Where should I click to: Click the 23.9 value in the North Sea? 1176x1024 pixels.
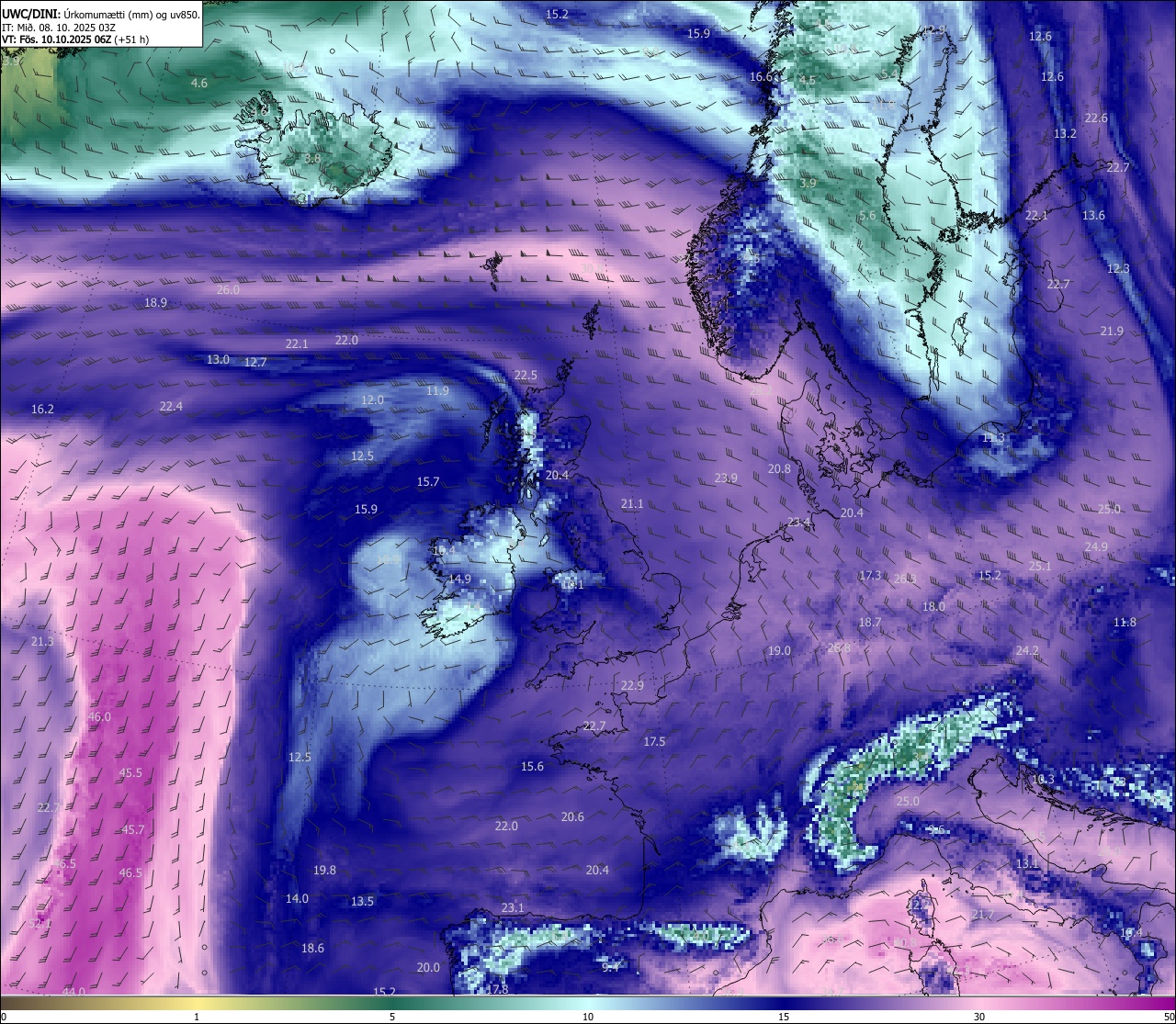(x=726, y=478)
